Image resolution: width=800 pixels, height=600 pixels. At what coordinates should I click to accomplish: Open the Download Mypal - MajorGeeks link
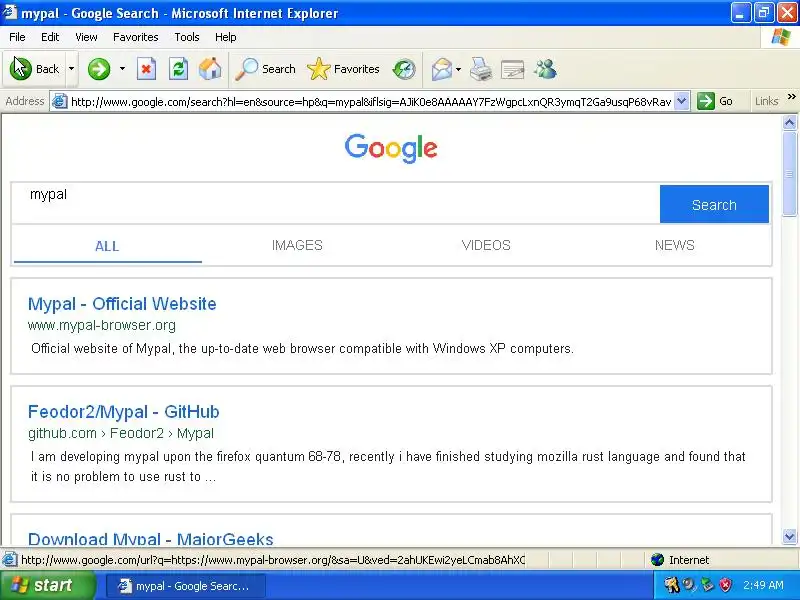151,538
